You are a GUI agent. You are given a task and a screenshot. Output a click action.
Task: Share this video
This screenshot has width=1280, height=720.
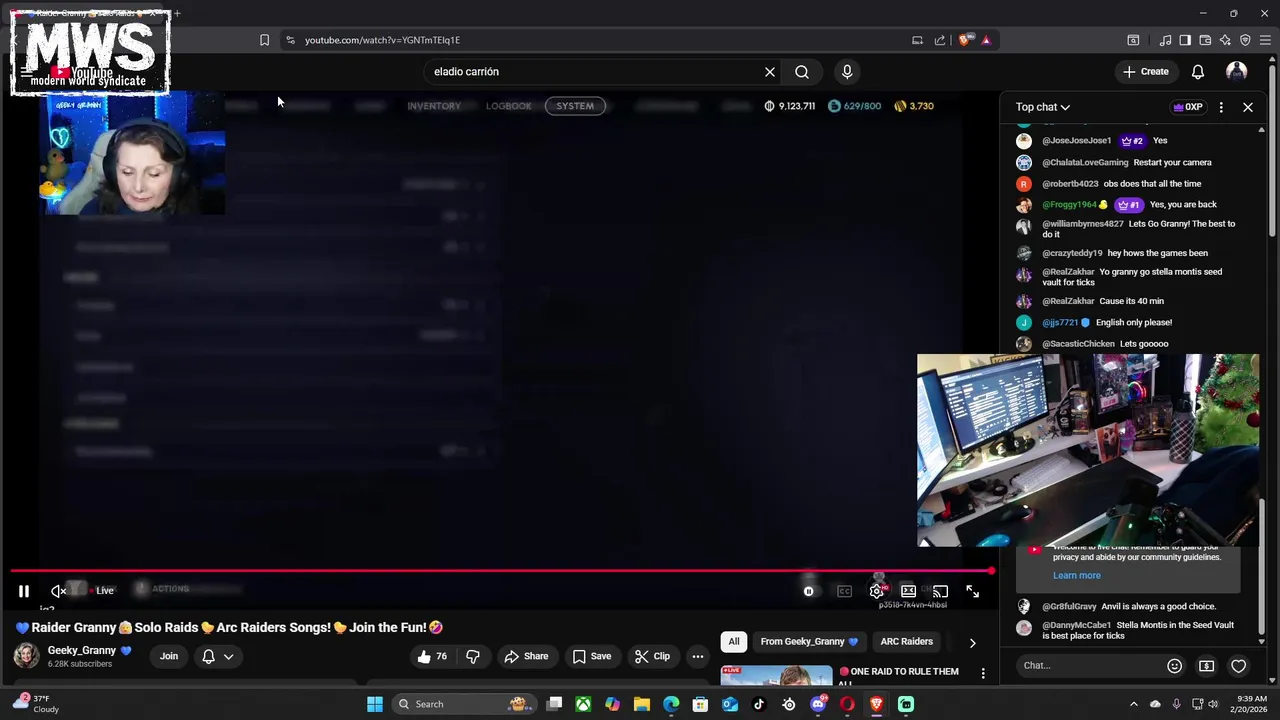coord(526,656)
